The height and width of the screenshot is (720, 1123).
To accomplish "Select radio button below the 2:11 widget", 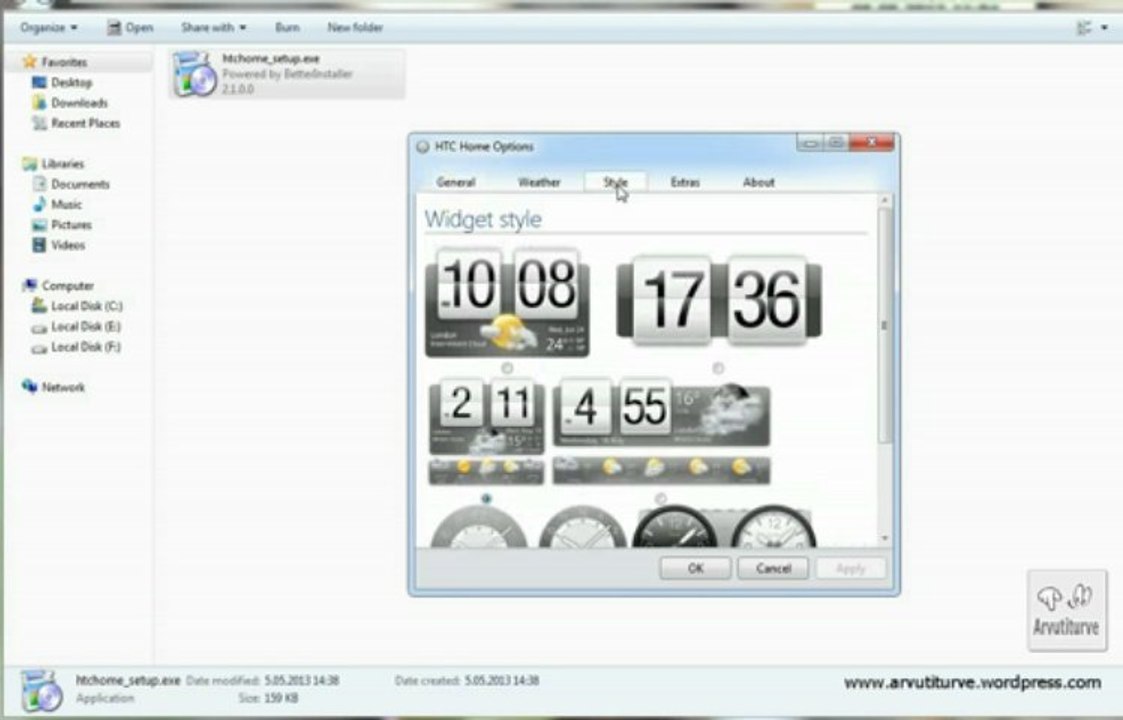I will [x=487, y=498].
